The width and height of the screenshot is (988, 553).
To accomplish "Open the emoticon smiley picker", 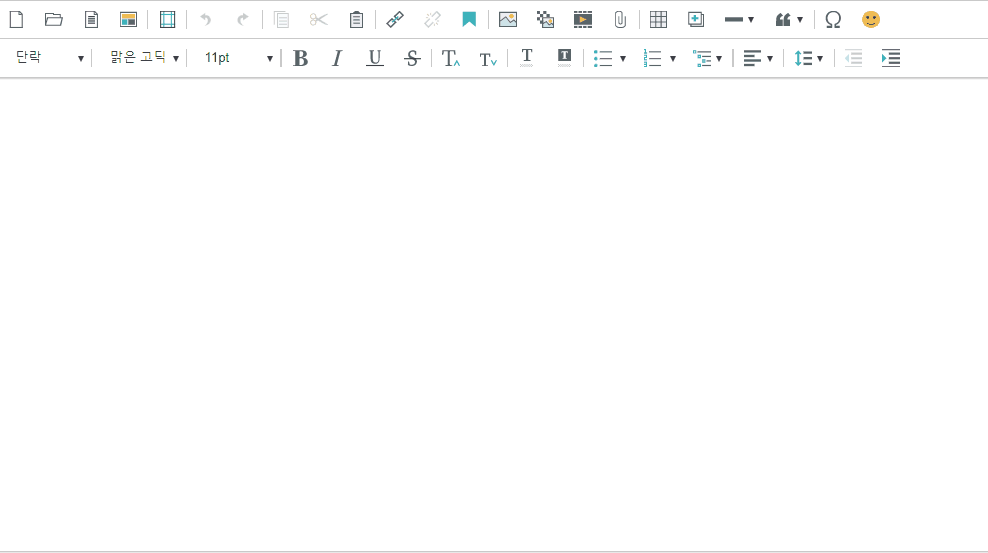I will [x=871, y=19].
